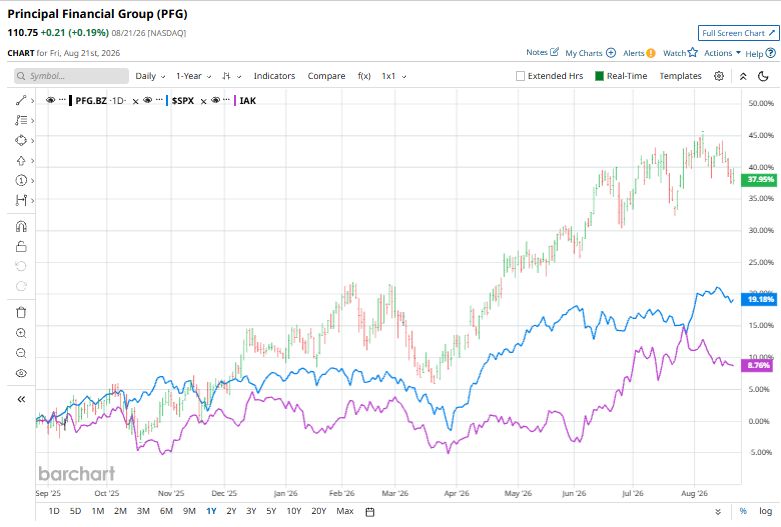The width and height of the screenshot is (781, 527).
Task: Click the Full Screen Chart button
Action: 738,33
